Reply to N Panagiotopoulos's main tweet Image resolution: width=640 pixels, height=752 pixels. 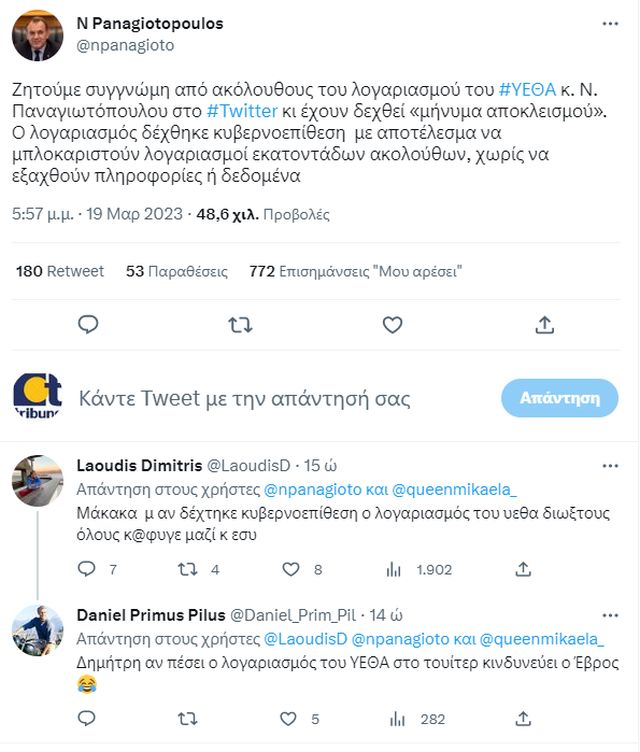tap(88, 325)
